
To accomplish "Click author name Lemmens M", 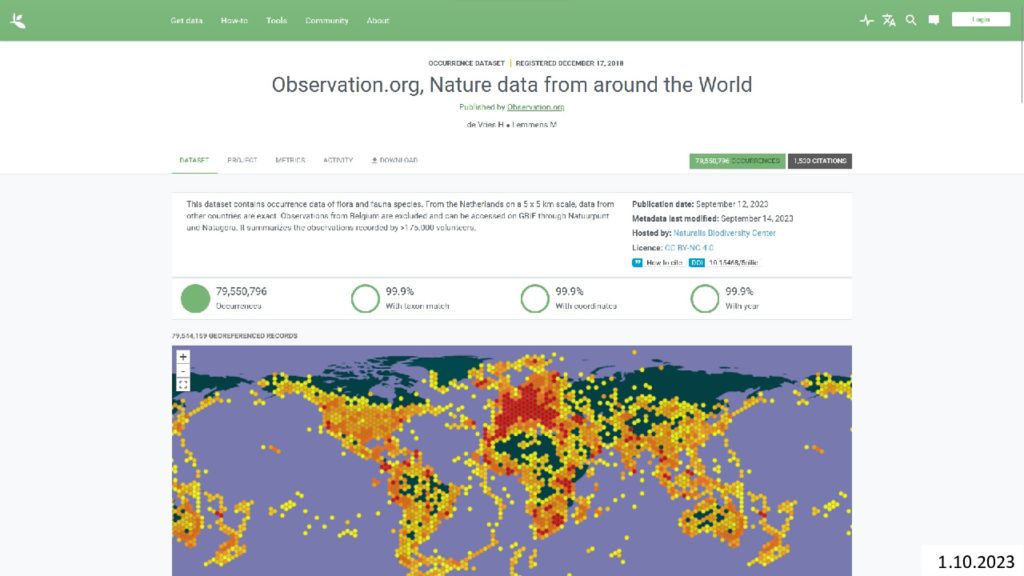I will 534,125.
